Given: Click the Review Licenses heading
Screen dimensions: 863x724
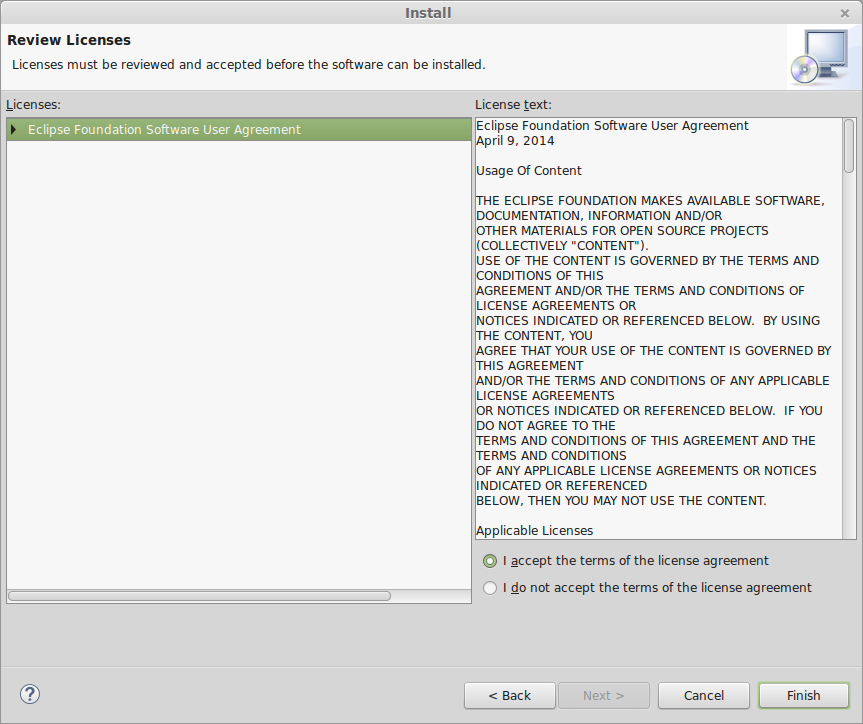Looking at the screenshot, I should tap(69, 40).
